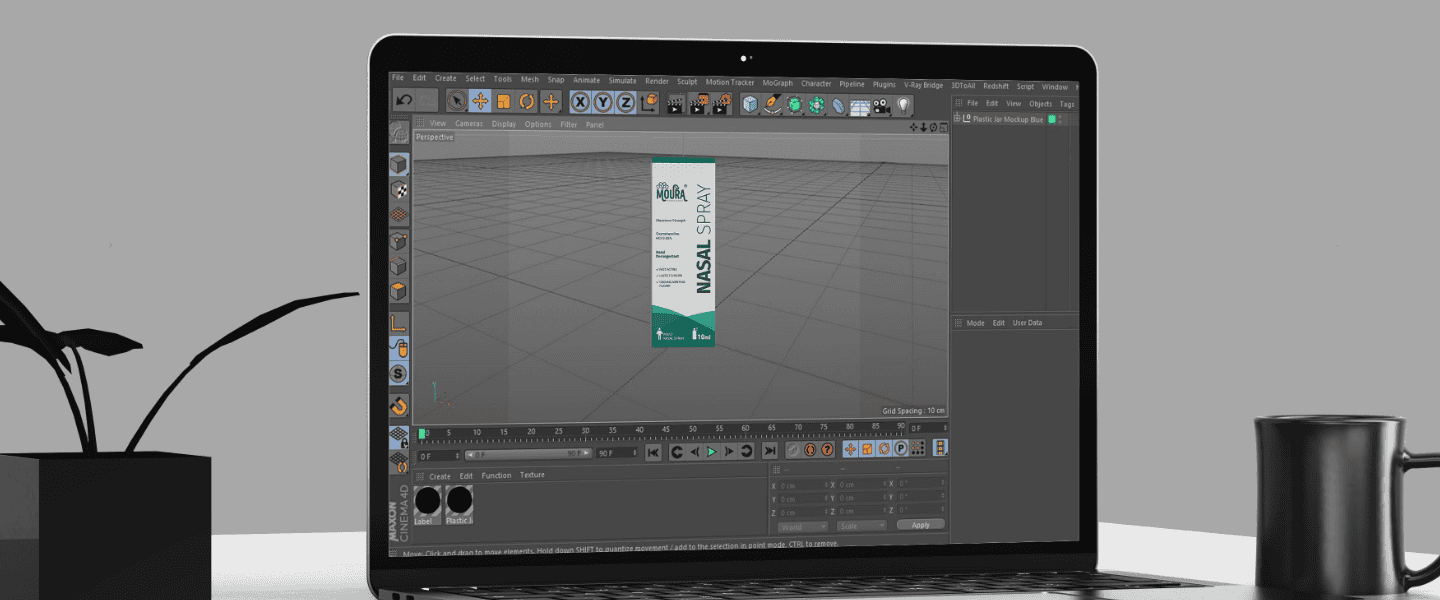Expand the Plastic Jar Mockup Blue object tree
The height and width of the screenshot is (600, 1440).
coord(957,119)
